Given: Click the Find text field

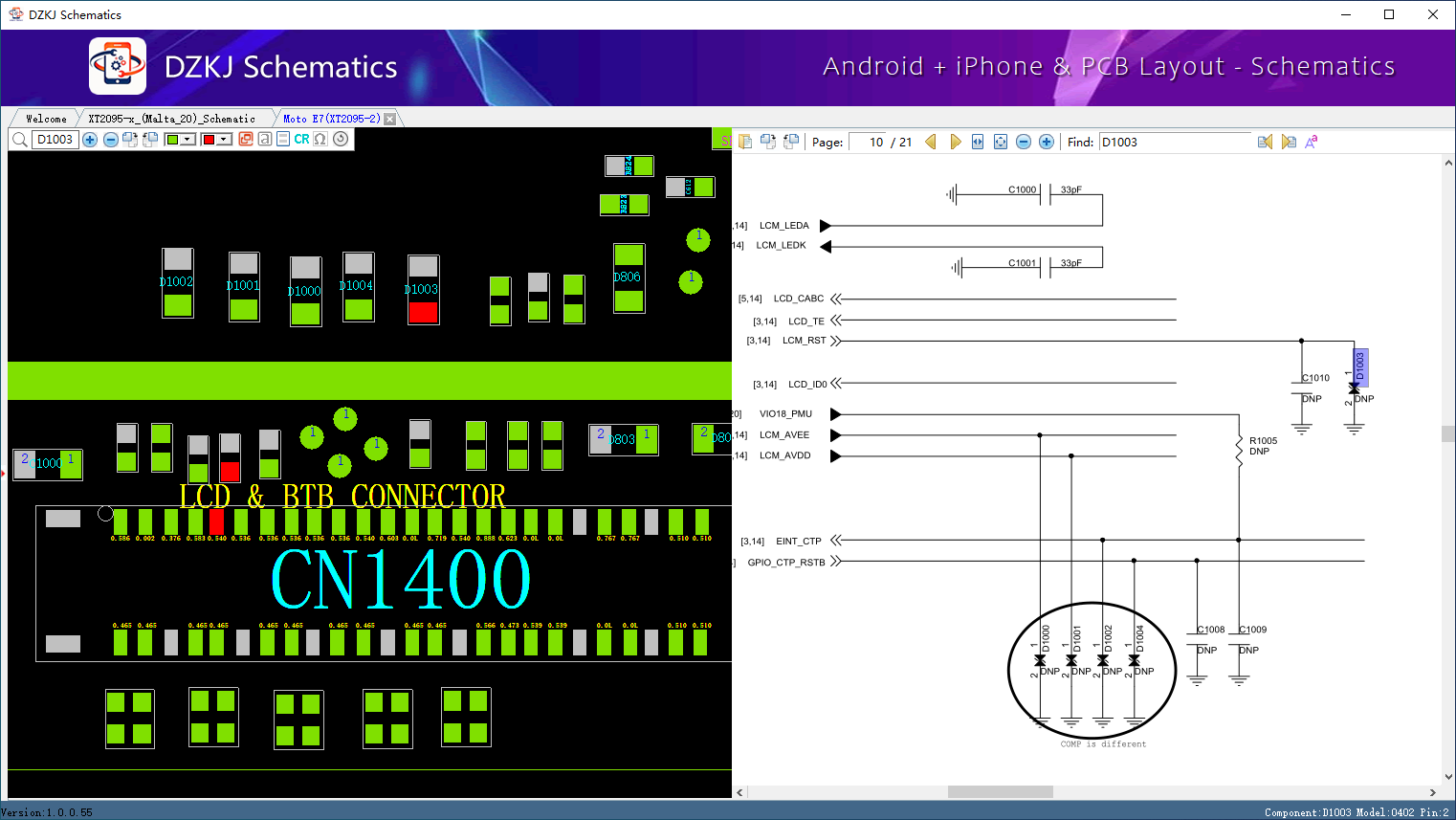Looking at the screenshot, I should point(1176,142).
